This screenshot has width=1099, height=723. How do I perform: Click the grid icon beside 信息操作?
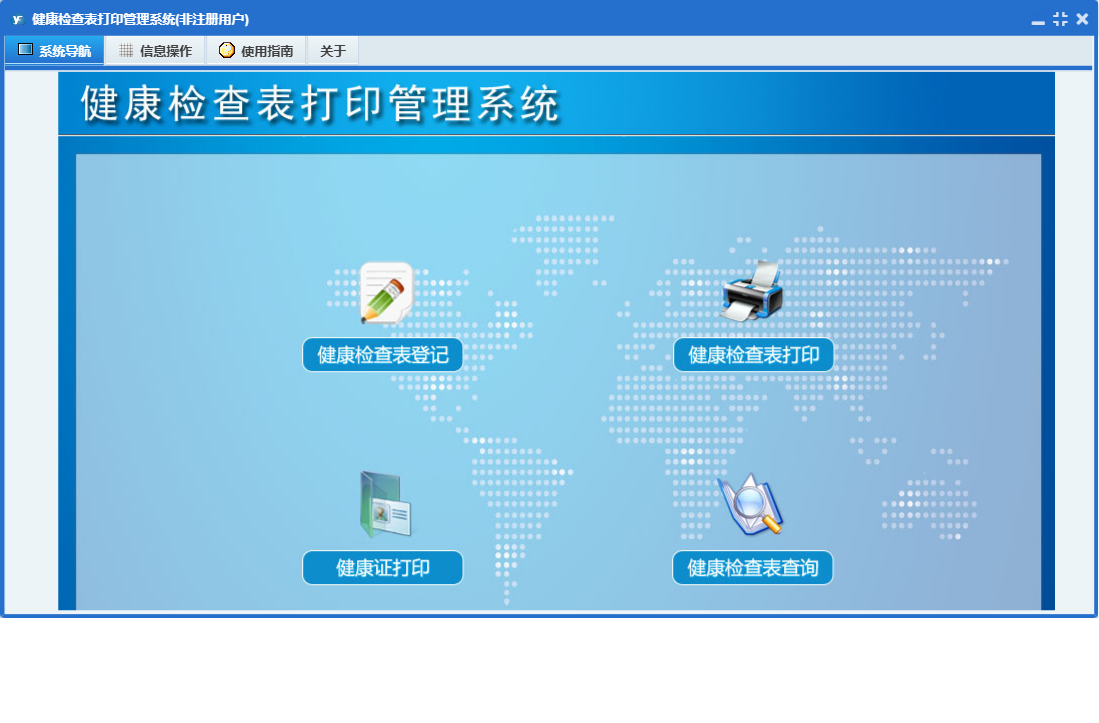click(126, 50)
